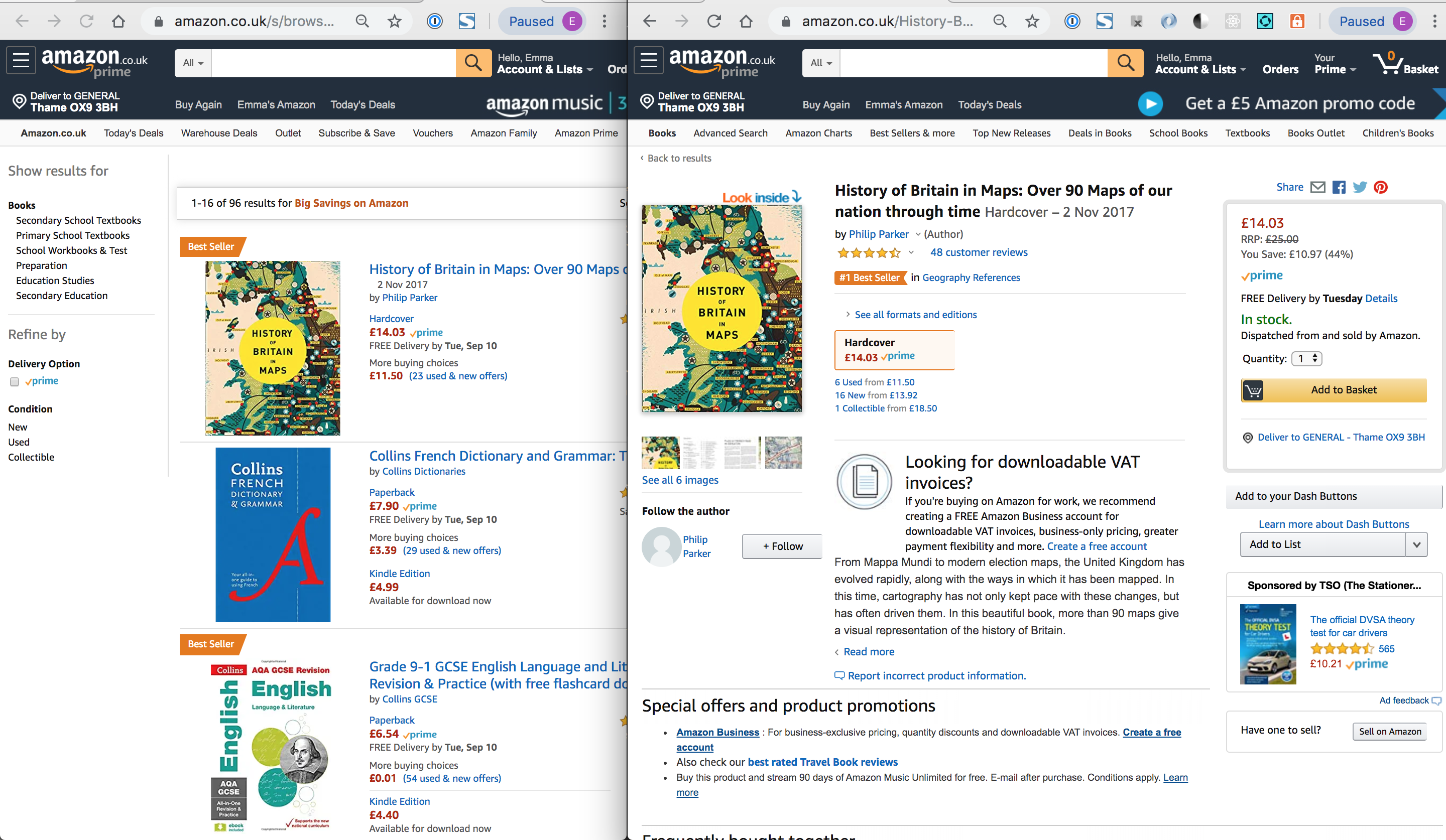Click the search magnifier button in the right Amazon window
Image resolution: width=1446 pixels, height=840 pixels.
click(1125, 63)
